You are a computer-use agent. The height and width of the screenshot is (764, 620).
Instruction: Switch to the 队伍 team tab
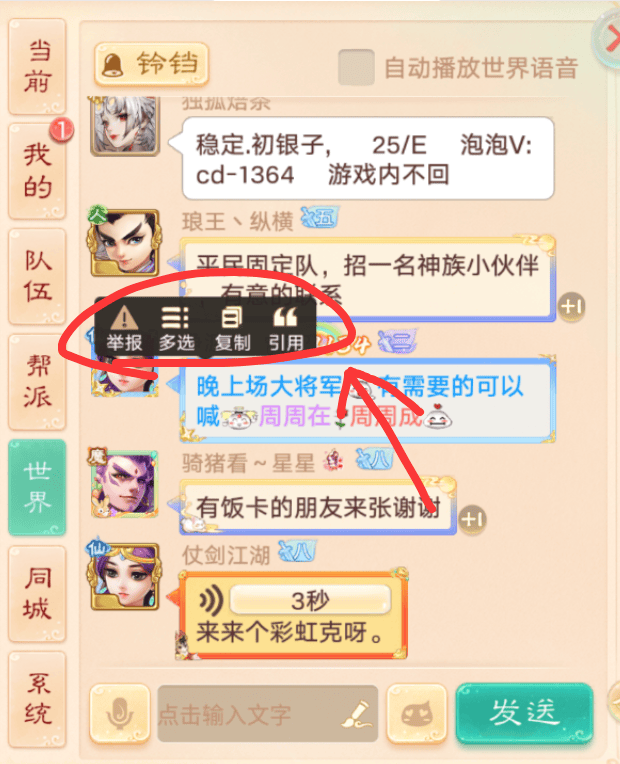click(37, 276)
